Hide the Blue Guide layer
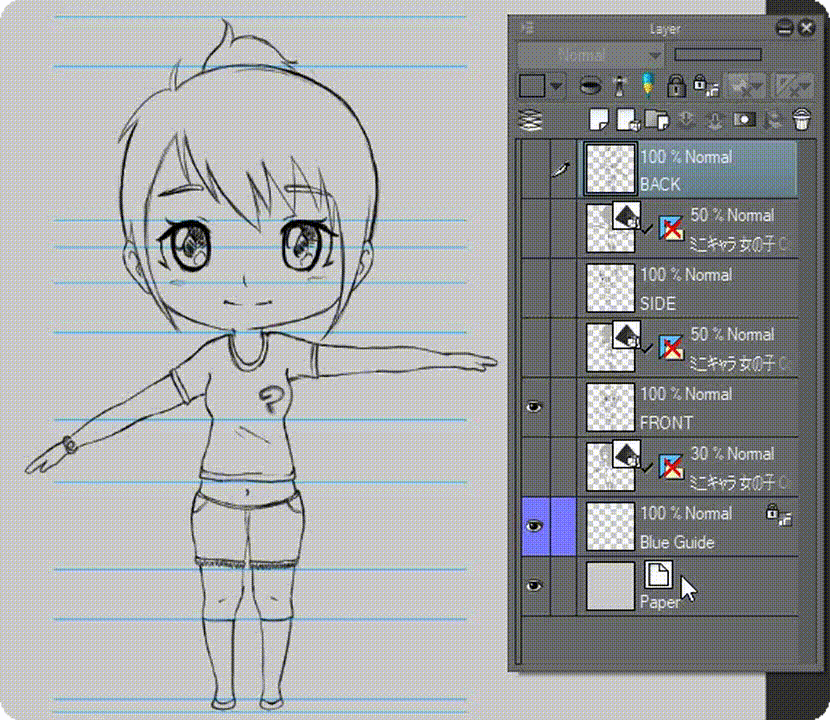Screen dimensions: 830x720 535,527
